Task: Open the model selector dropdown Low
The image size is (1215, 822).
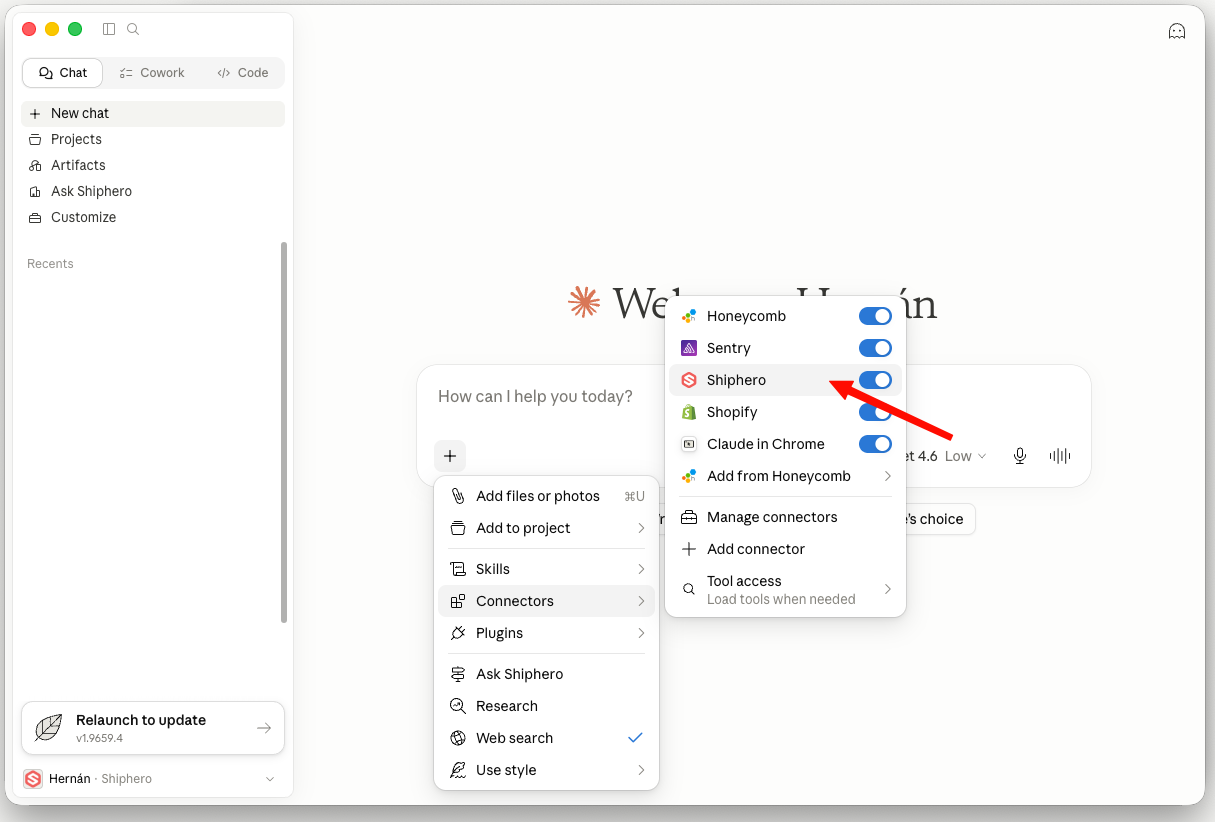Action: tap(964, 456)
